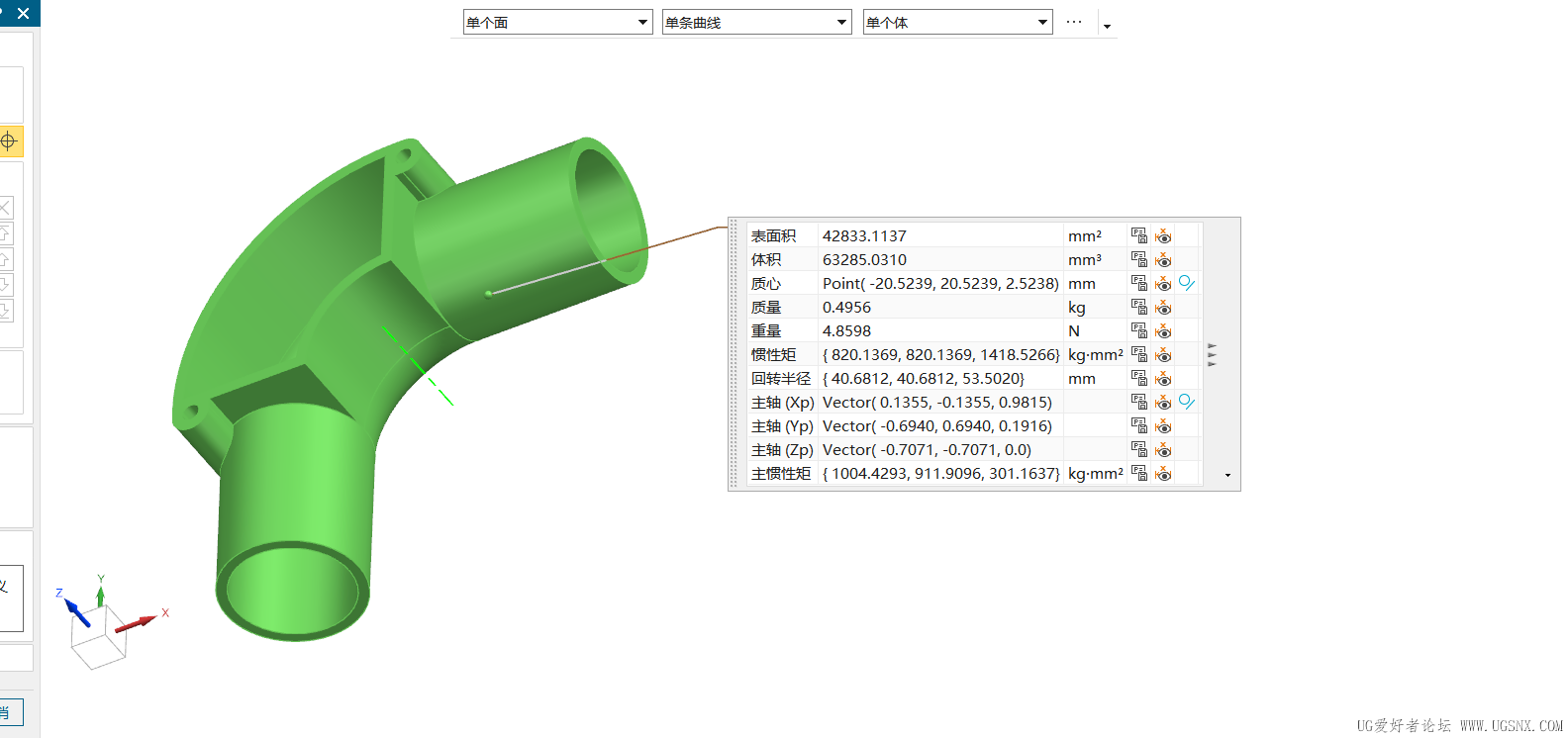Click the radius of gyration value 40.6812
The image size is (1568, 738).
pos(924,378)
